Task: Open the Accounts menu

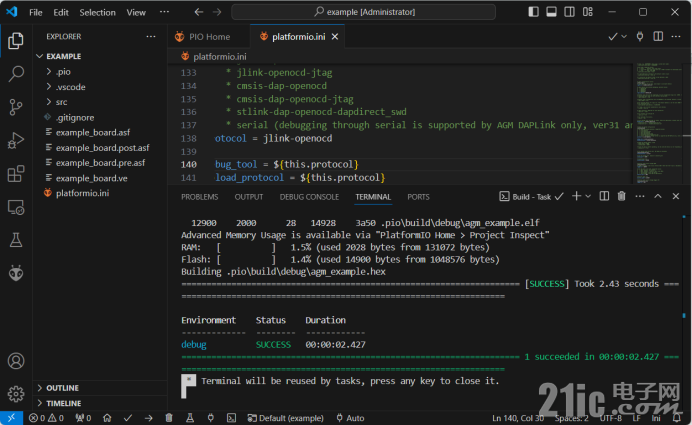Action: pos(16,361)
